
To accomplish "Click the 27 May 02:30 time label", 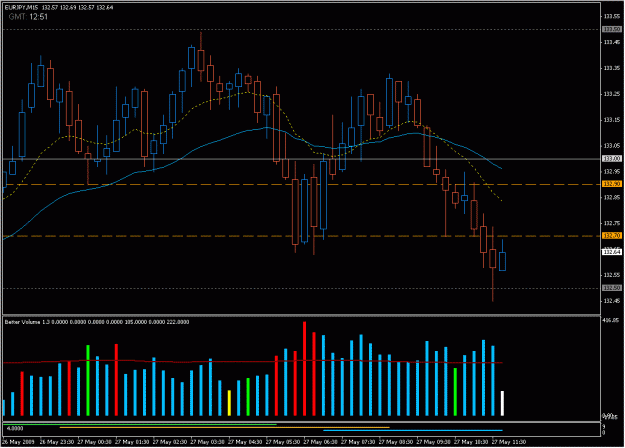I will tap(169, 442).
